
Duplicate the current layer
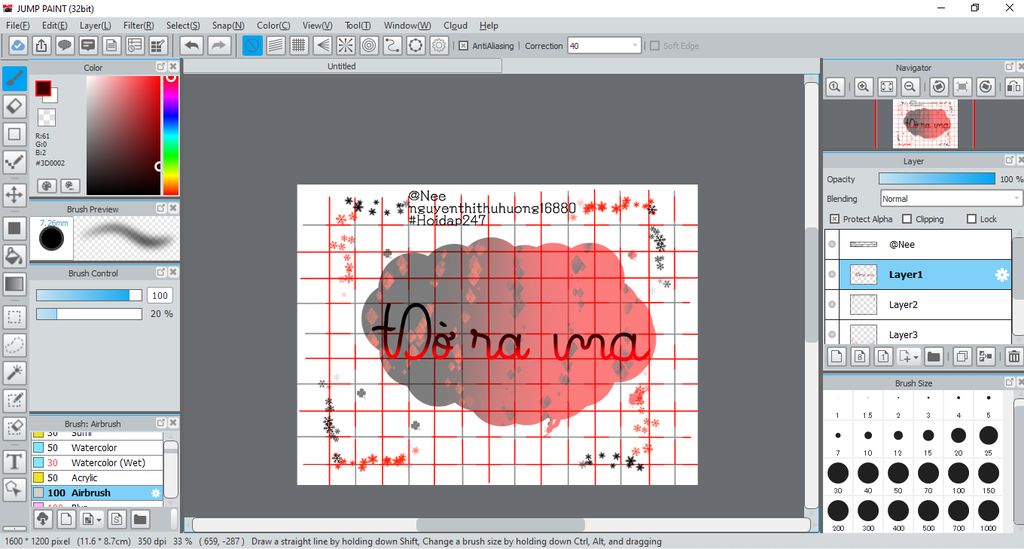962,356
